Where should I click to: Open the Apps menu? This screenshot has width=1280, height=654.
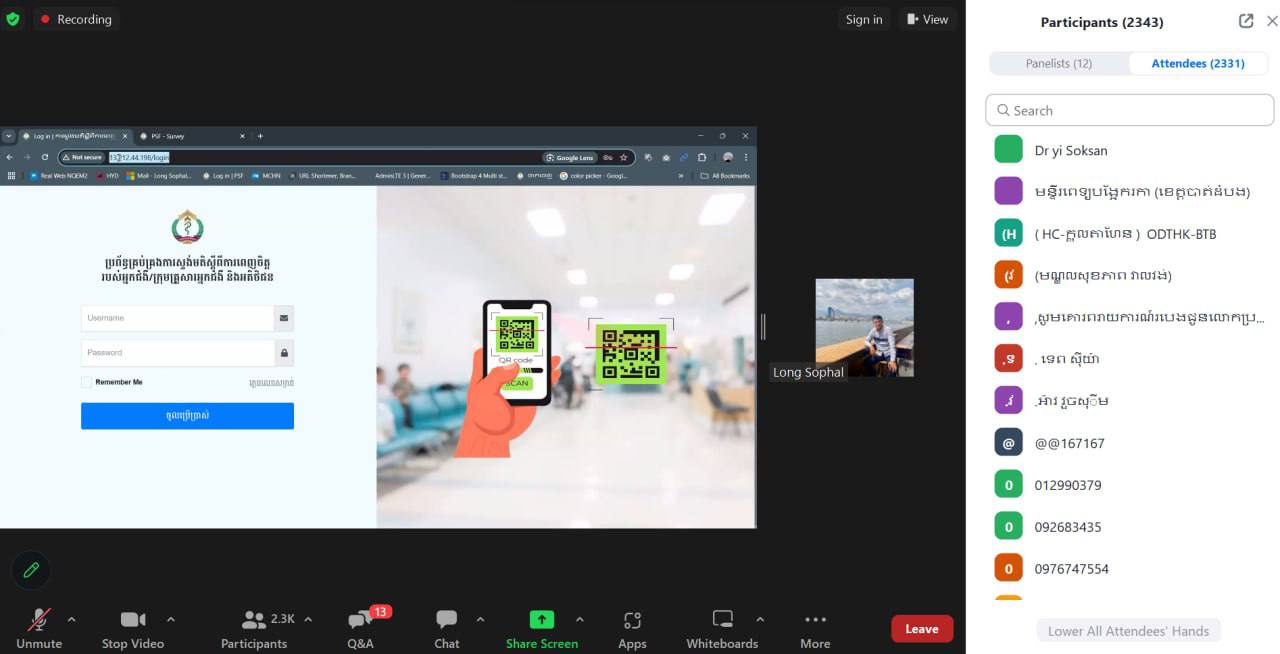pos(632,629)
